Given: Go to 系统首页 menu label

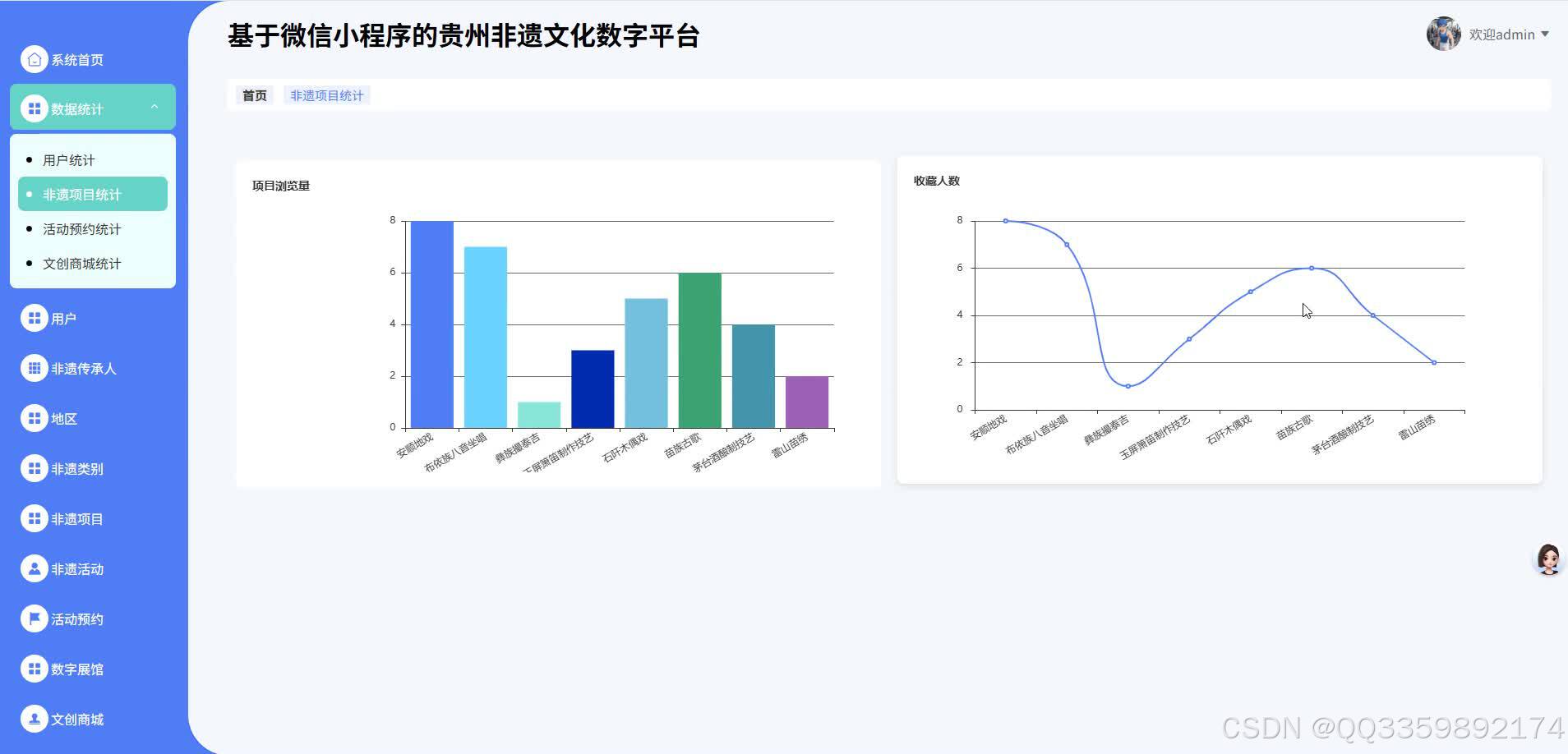Looking at the screenshot, I should pyautogui.click(x=77, y=60).
